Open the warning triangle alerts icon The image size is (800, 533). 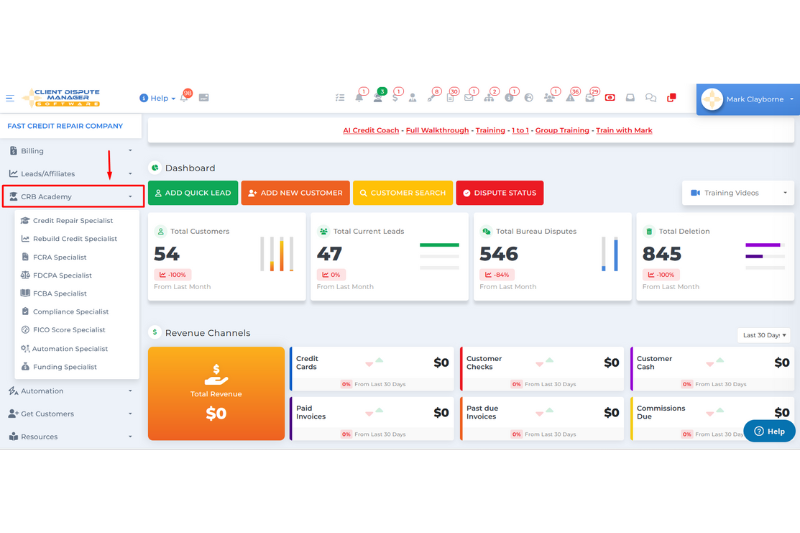(x=570, y=97)
